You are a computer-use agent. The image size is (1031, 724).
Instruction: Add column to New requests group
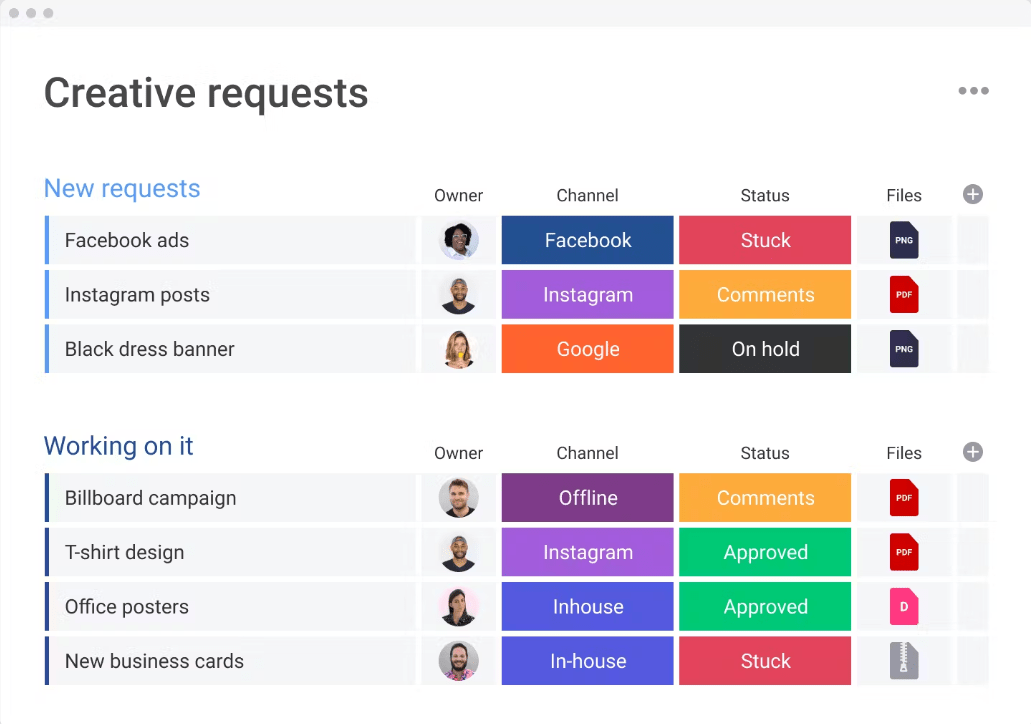[x=972, y=194]
